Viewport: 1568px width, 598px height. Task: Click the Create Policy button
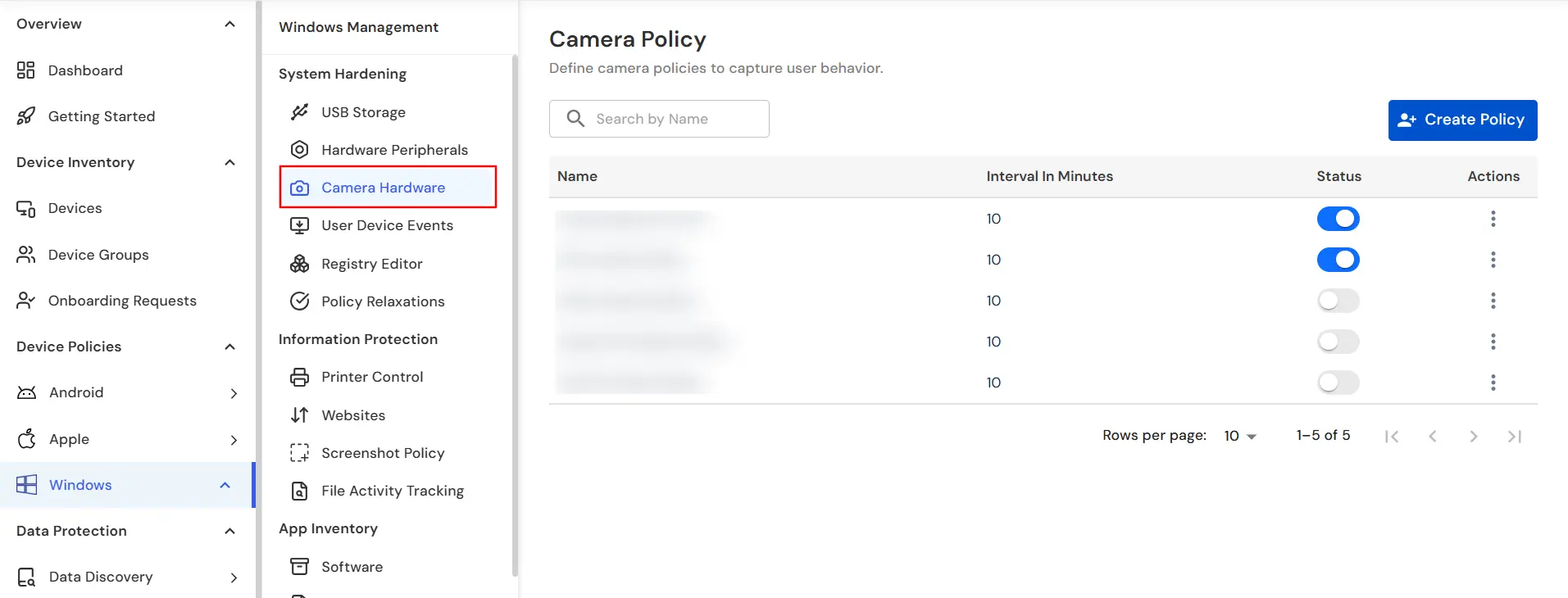coord(1462,120)
